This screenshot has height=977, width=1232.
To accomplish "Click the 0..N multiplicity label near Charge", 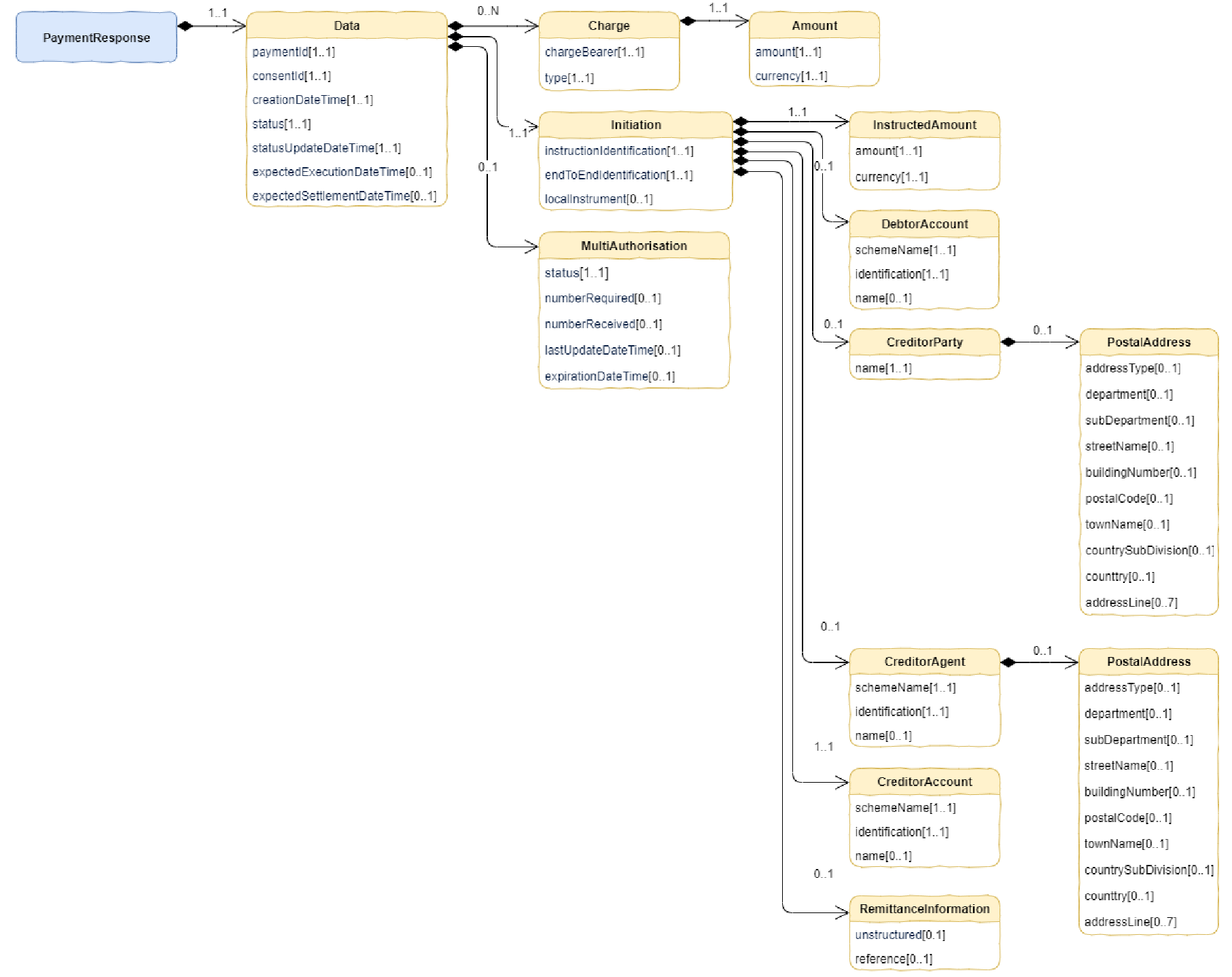I will click(487, 11).
